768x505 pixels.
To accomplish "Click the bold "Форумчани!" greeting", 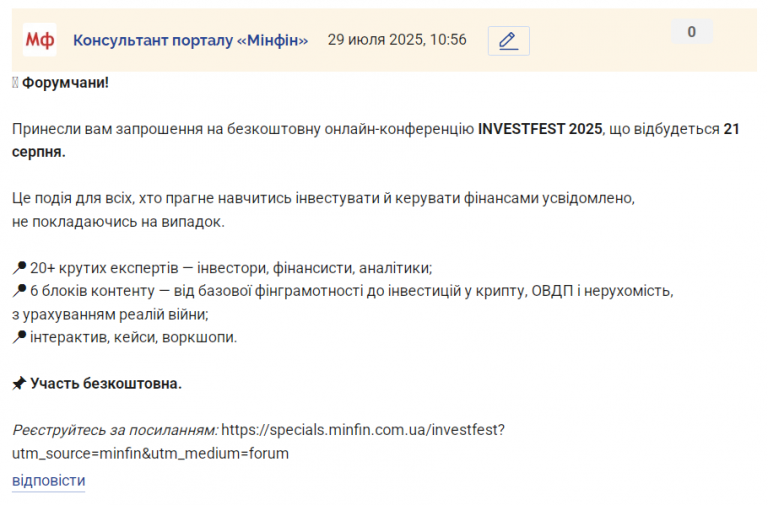I will (65, 83).
